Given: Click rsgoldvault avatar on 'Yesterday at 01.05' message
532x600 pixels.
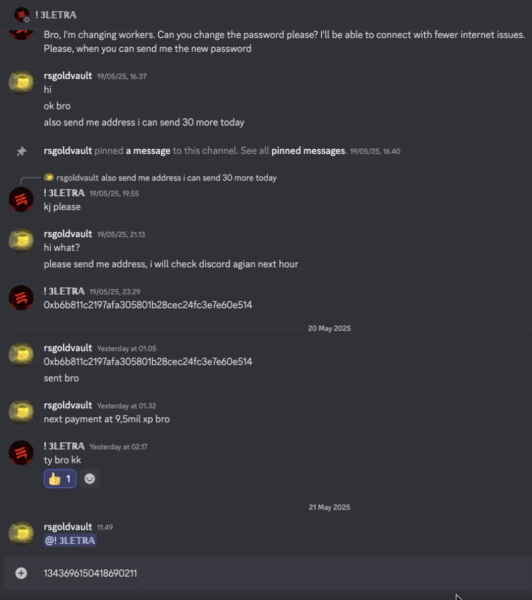Looking at the screenshot, I should pyautogui.click(x=21, y=354).
